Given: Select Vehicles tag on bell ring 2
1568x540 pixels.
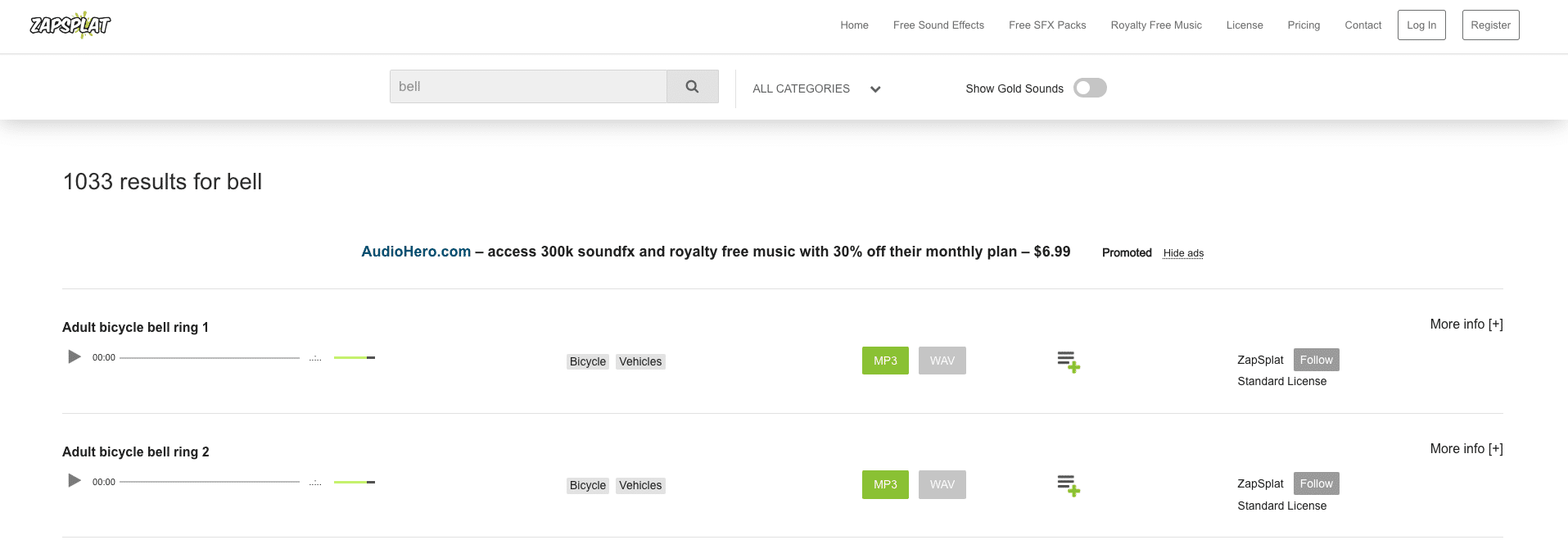Looking at the screenshot, I should click(640, 486).
